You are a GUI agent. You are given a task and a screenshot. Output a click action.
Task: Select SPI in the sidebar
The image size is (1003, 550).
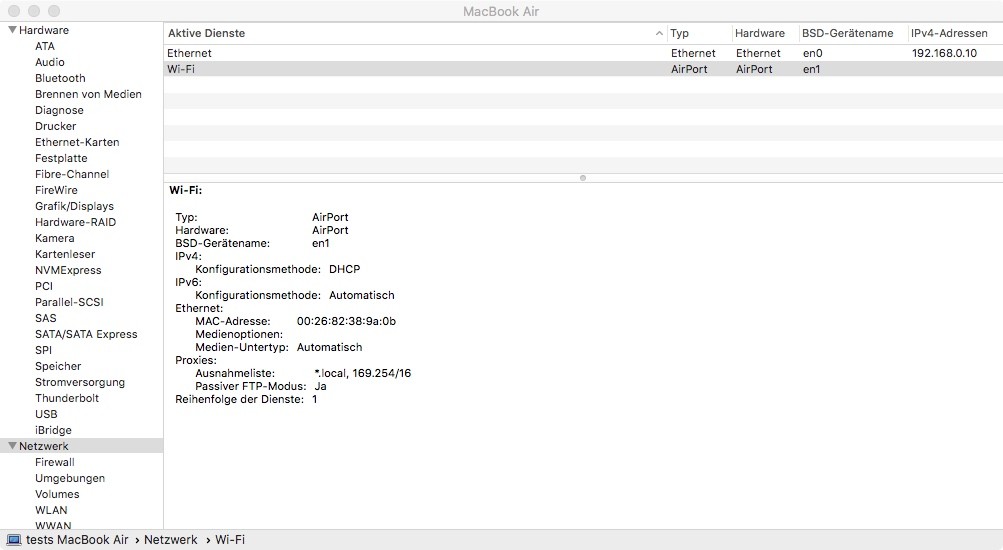pos(43,350)
